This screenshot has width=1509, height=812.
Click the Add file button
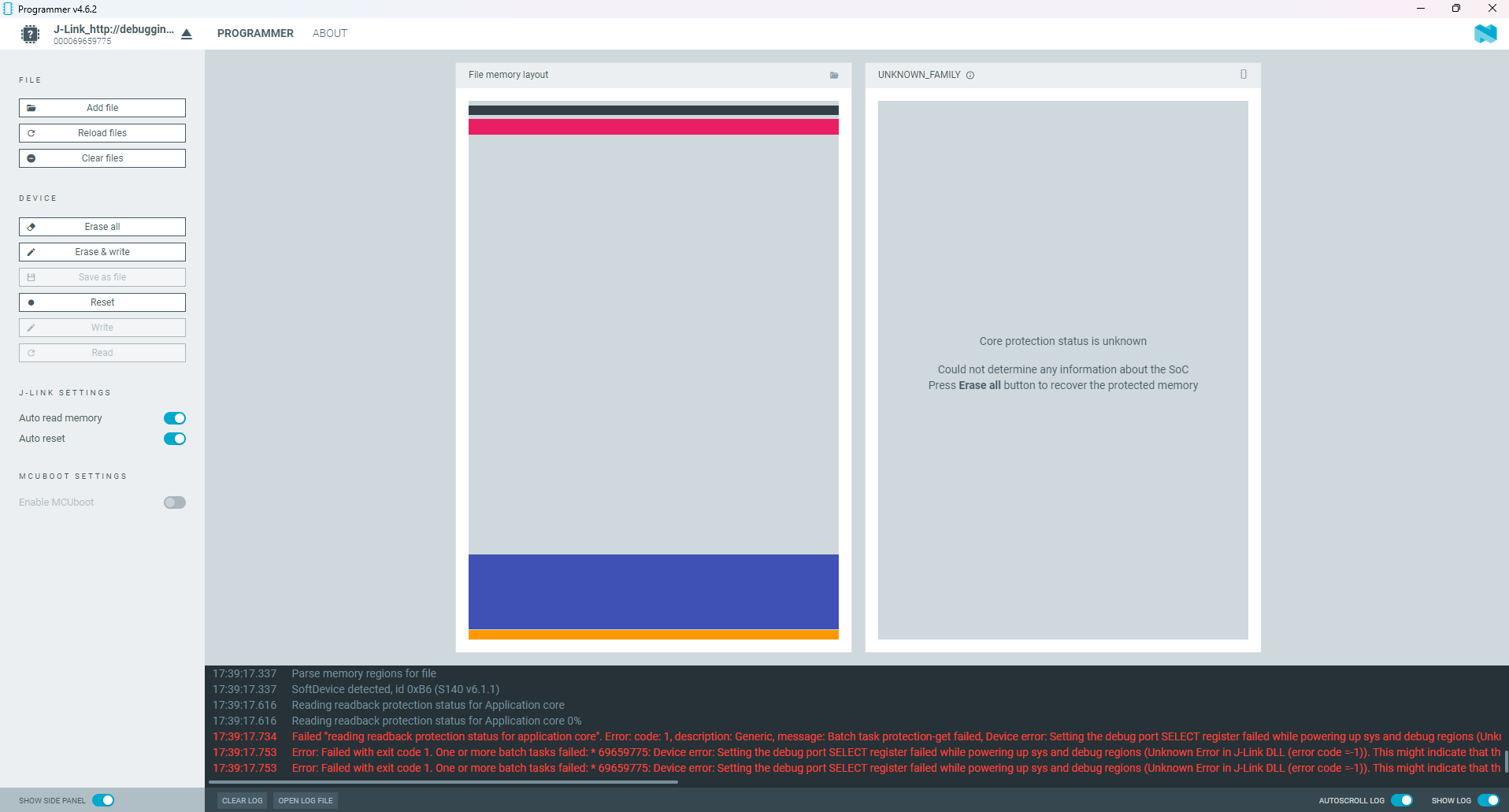(102, 108)
